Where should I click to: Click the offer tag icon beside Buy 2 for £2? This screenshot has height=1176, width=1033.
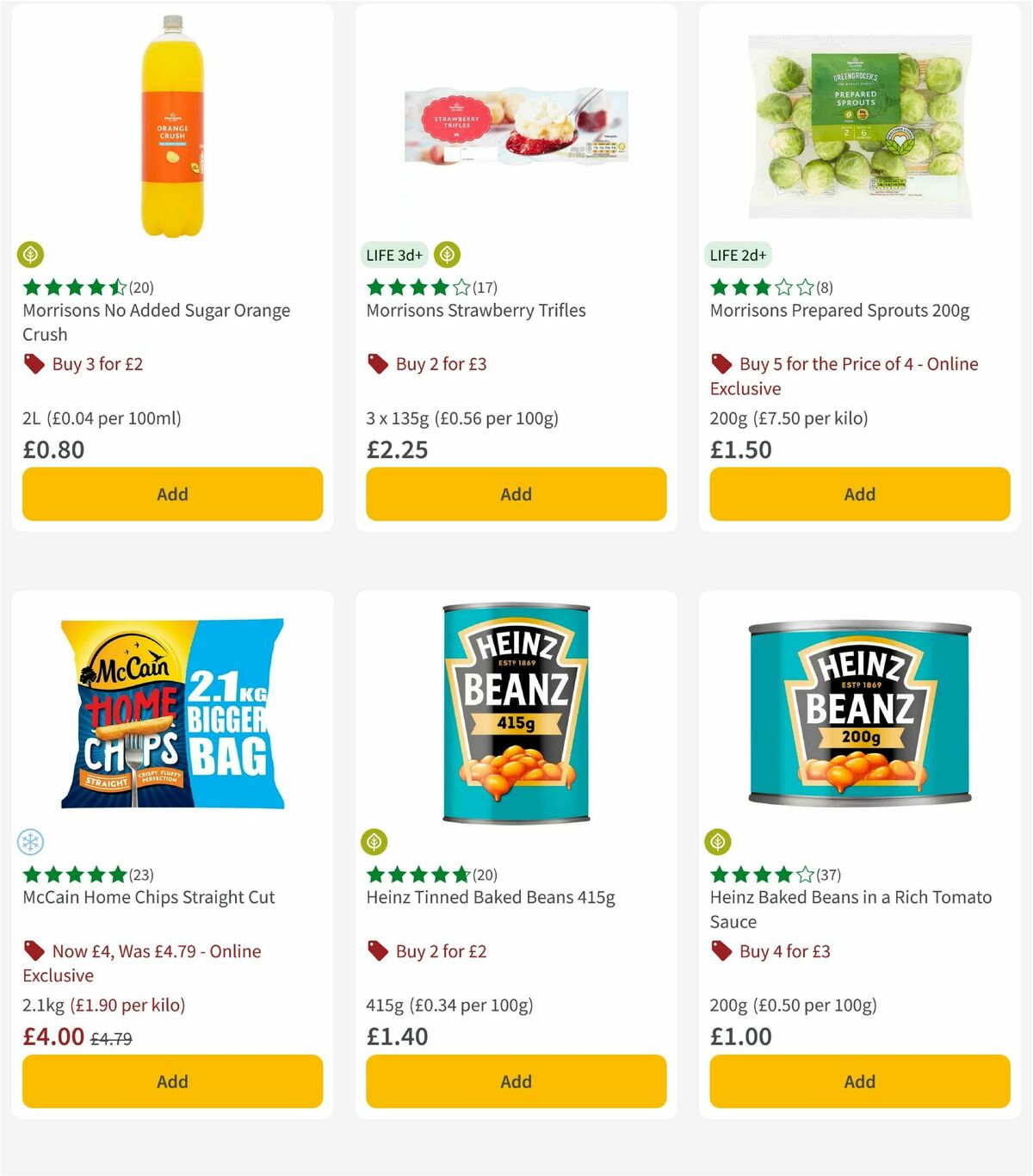(x=376, y=951)
